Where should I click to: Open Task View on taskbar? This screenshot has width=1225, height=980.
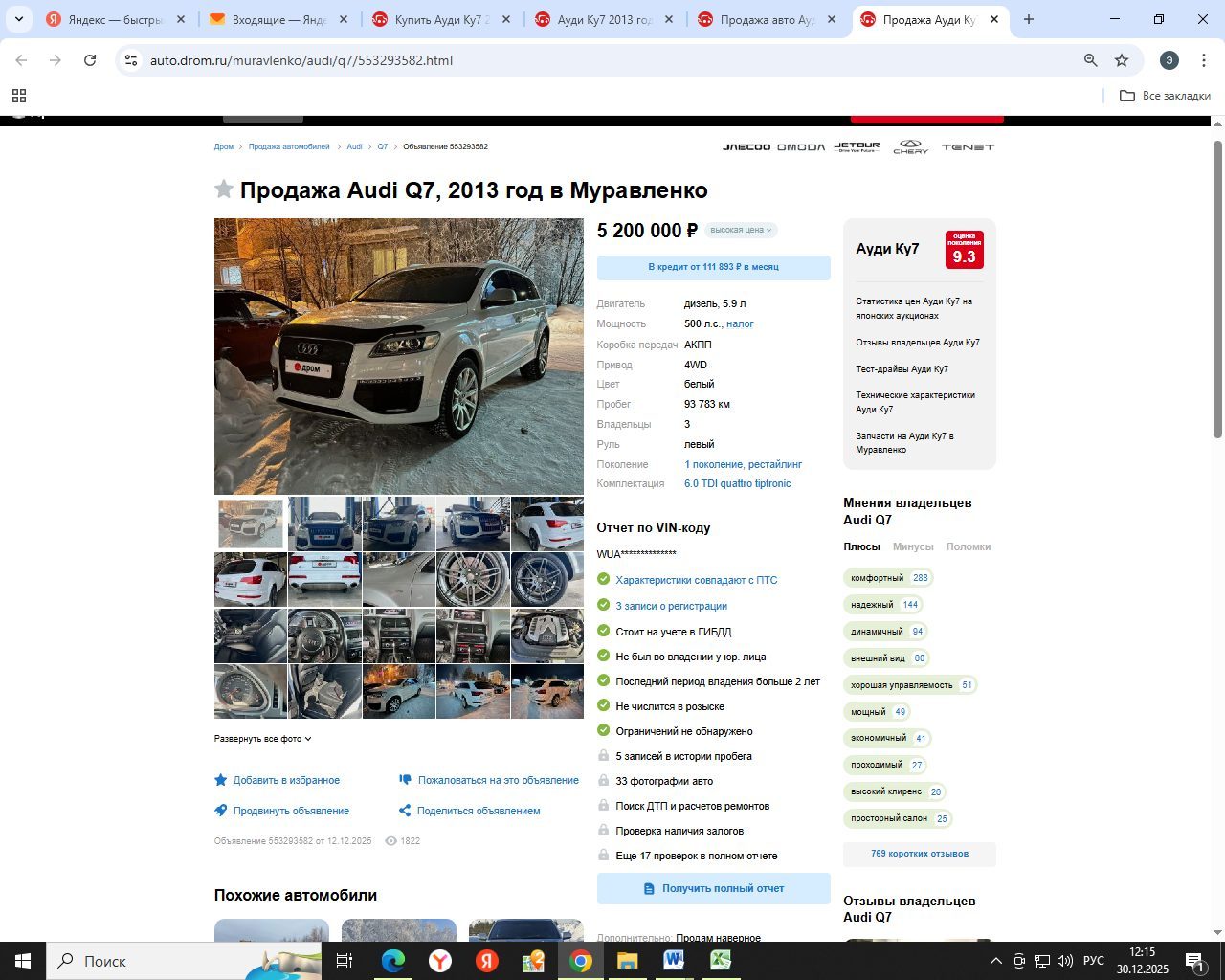pyautogui.click(x=345, y=961)
